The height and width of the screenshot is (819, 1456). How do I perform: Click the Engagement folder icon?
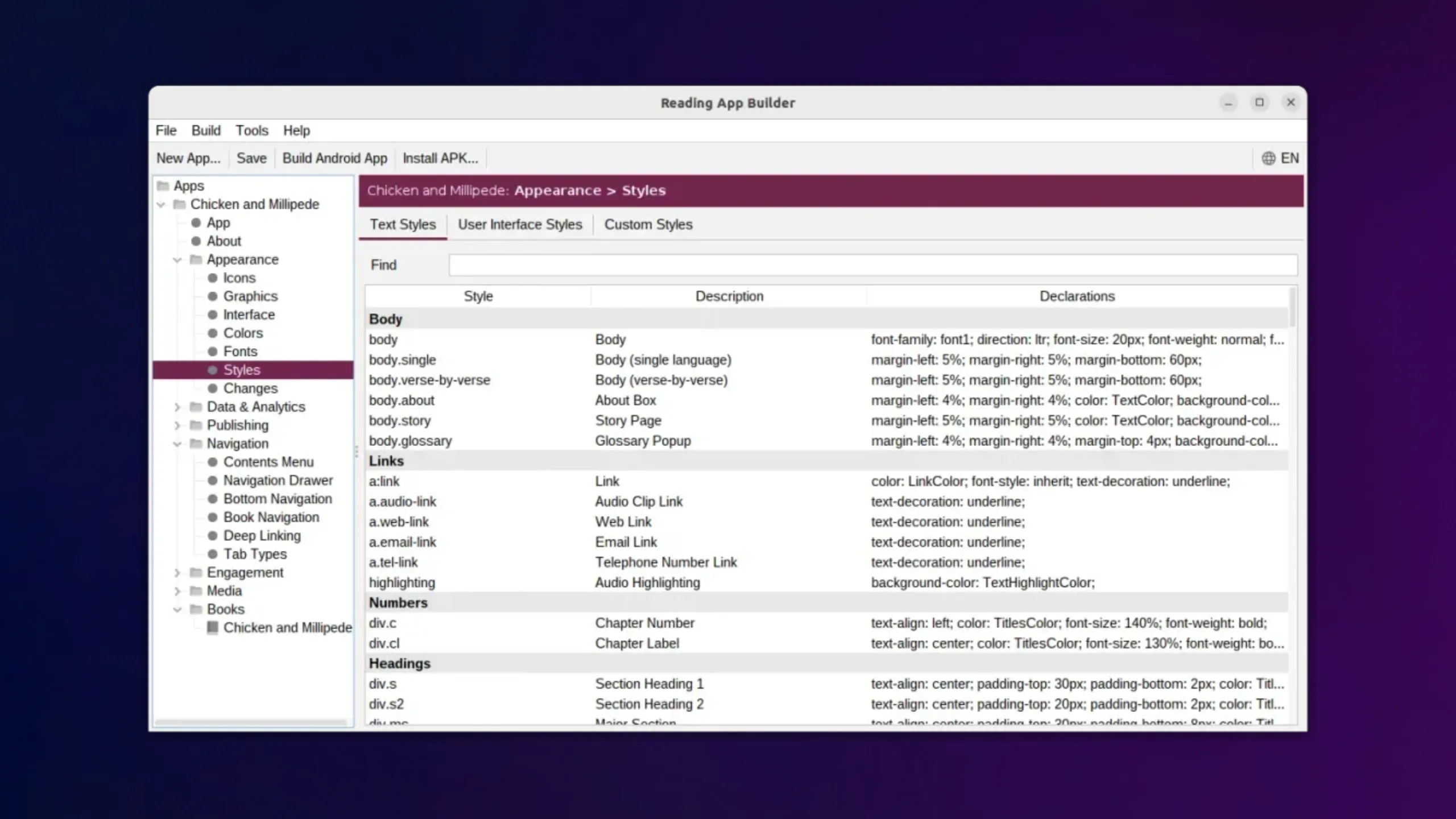coord(196,572)
